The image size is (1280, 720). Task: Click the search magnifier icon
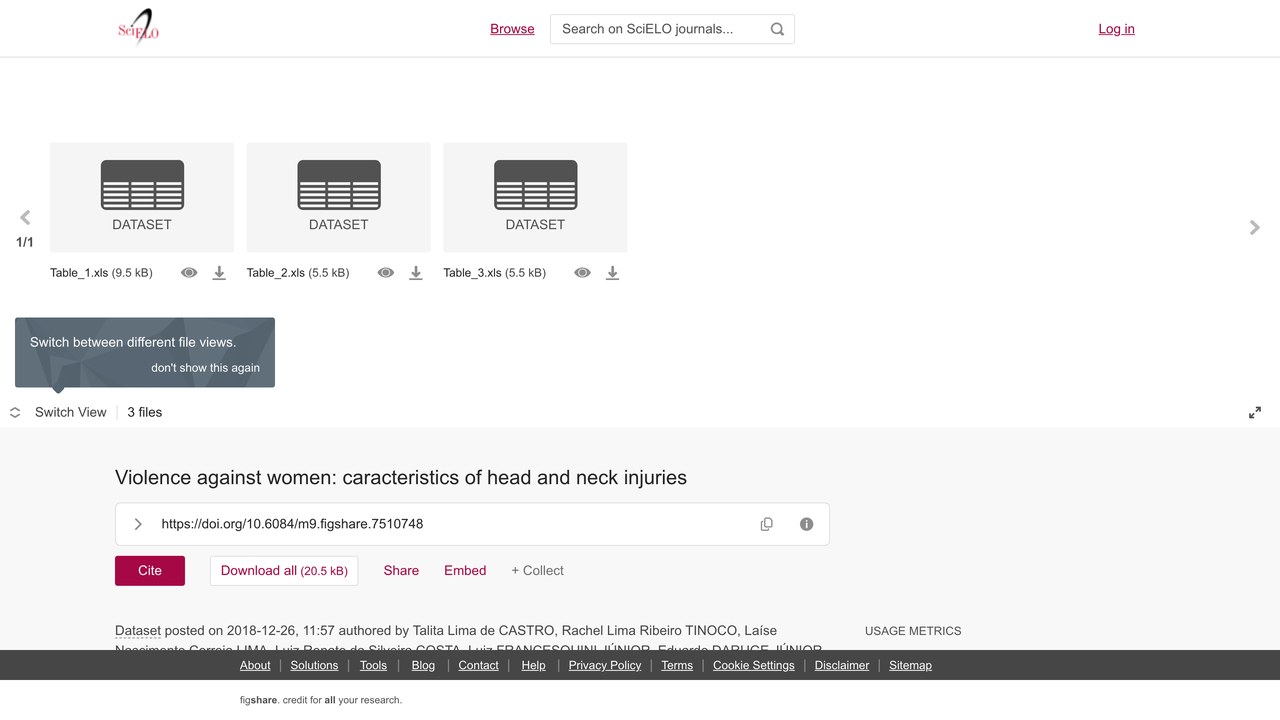point(777,29)
